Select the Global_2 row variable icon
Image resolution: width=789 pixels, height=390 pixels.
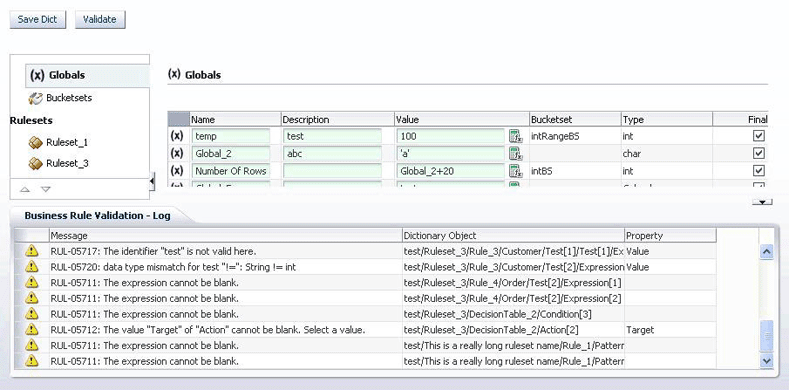(177, 153)
